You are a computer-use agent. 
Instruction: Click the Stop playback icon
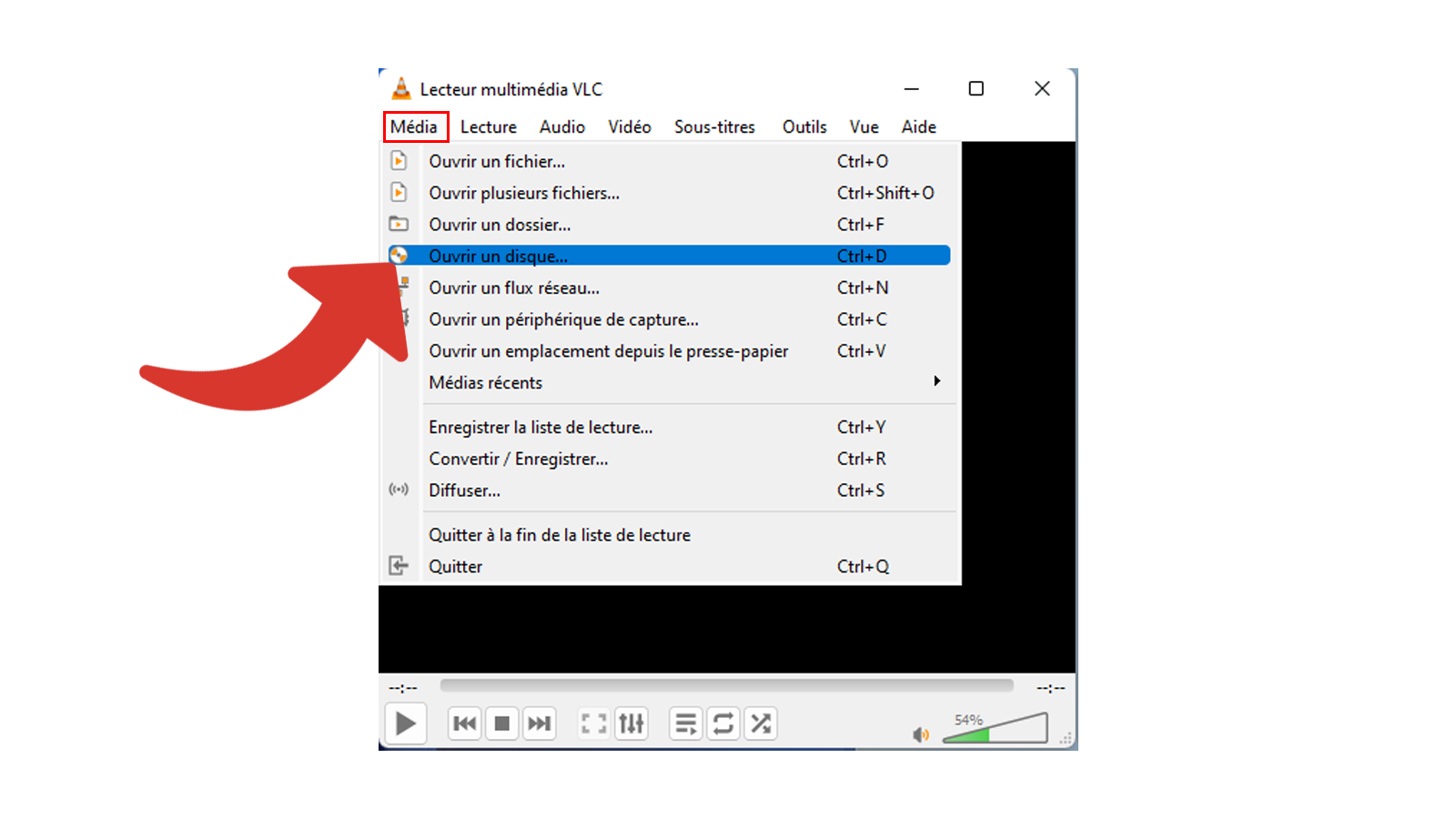pyautogui.click(x=501, y=723)
